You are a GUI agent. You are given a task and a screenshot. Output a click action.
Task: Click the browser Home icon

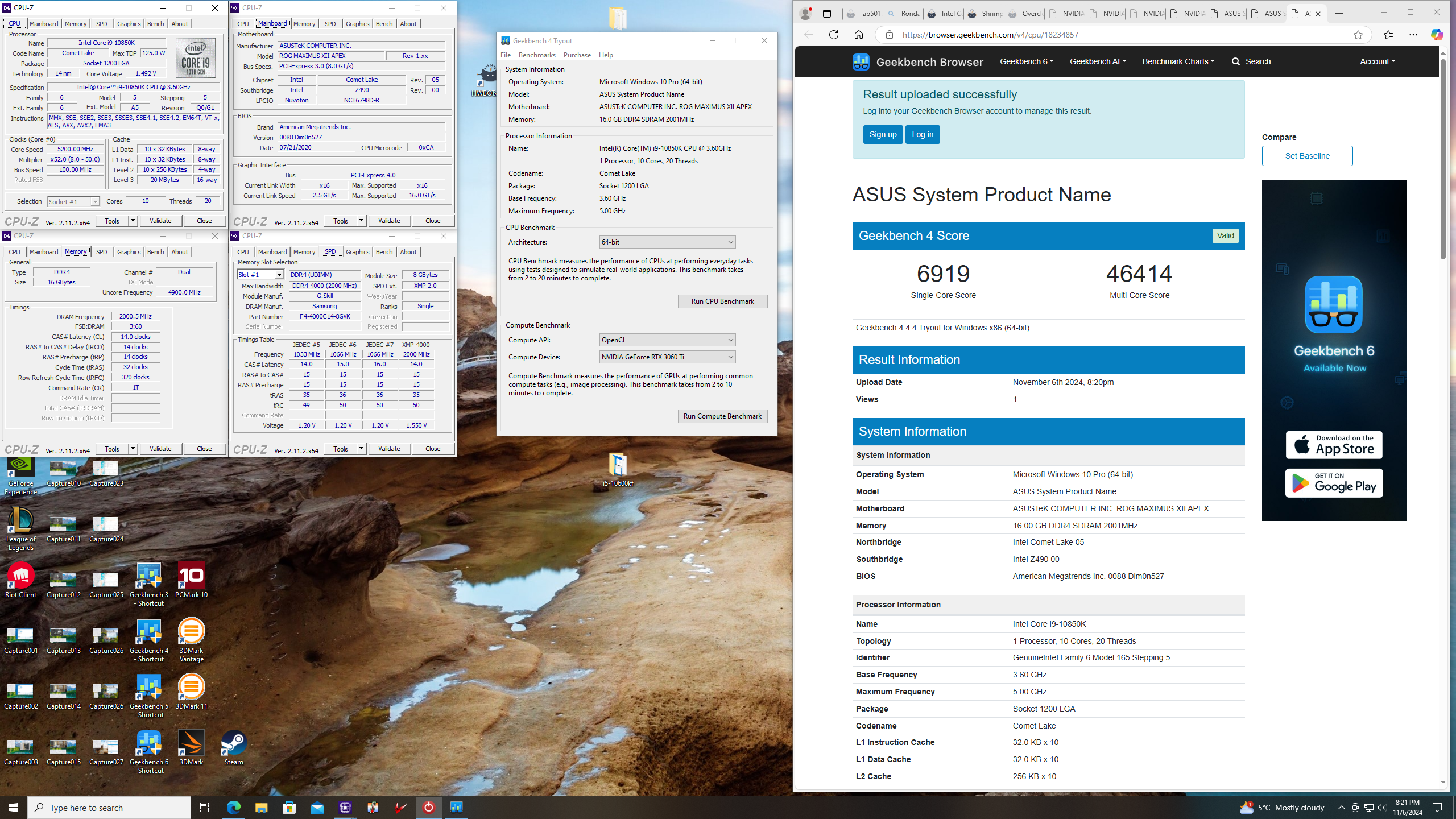tap(858, 35)
